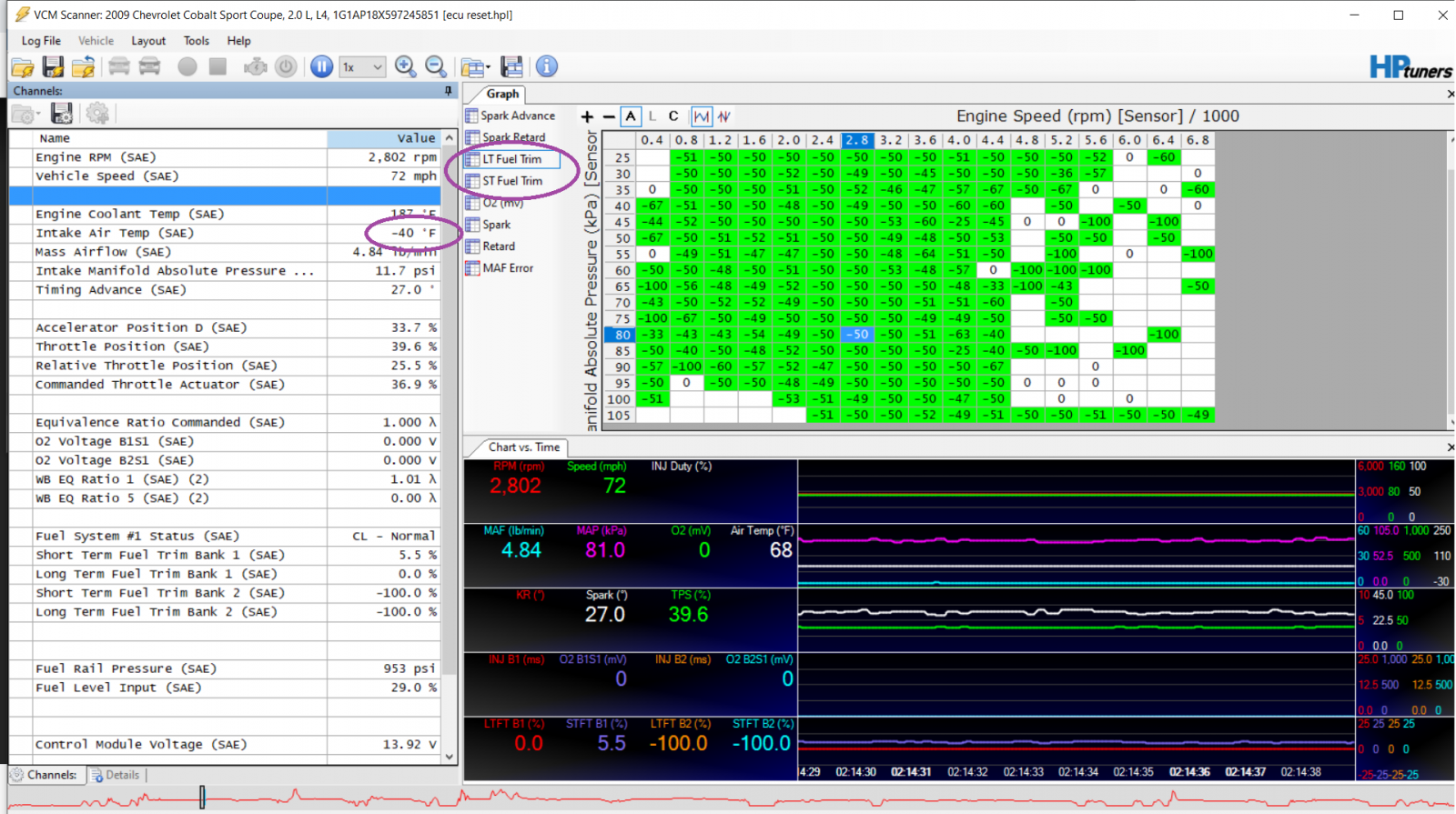Screen dimensions: 1456x814
Task: Click the 80 row header in the graph table
Action: 620,335
